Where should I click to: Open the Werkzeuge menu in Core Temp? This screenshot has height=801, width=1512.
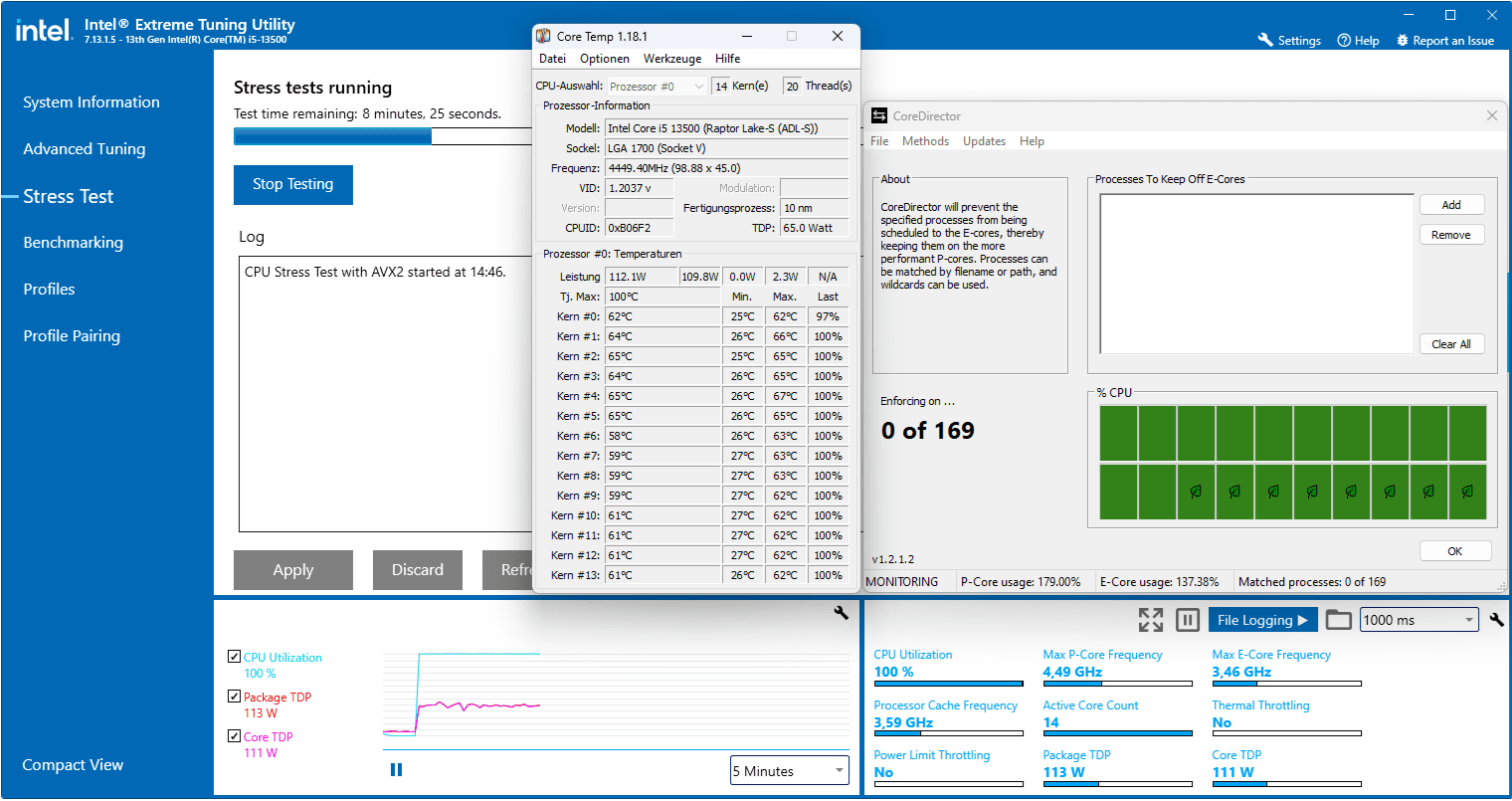(672, 59)
